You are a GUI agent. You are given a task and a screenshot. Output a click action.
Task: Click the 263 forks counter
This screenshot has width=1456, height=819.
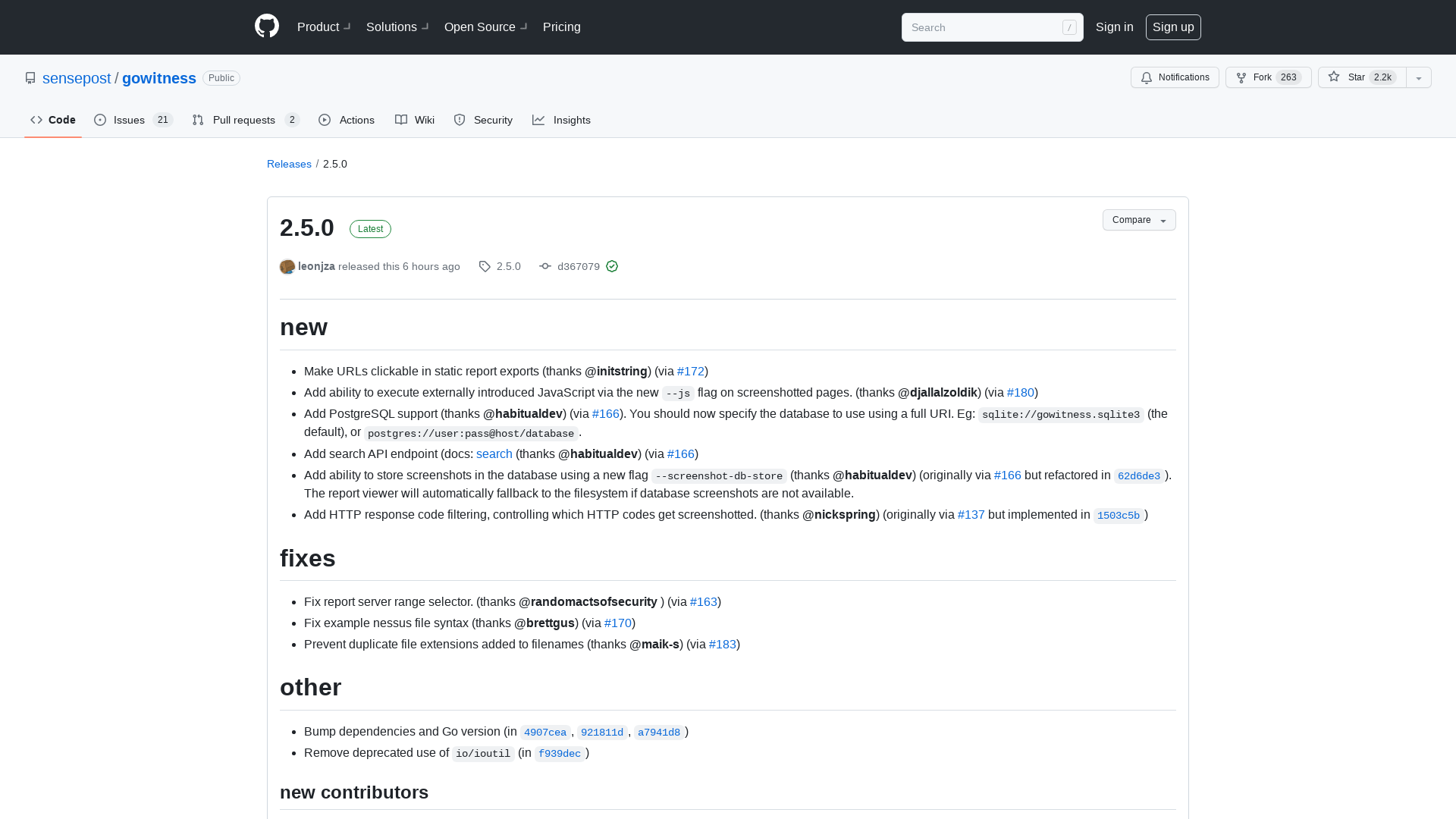point(1288,77)
